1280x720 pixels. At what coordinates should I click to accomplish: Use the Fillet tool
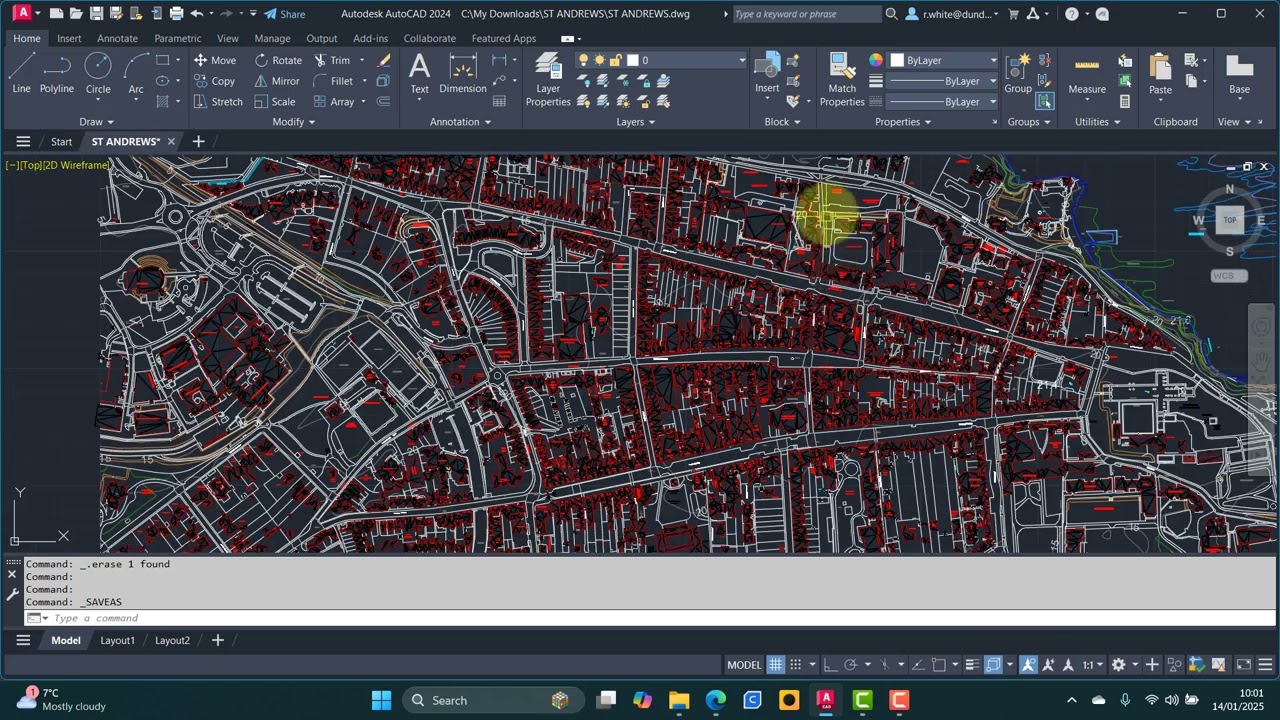coord(333,81)
